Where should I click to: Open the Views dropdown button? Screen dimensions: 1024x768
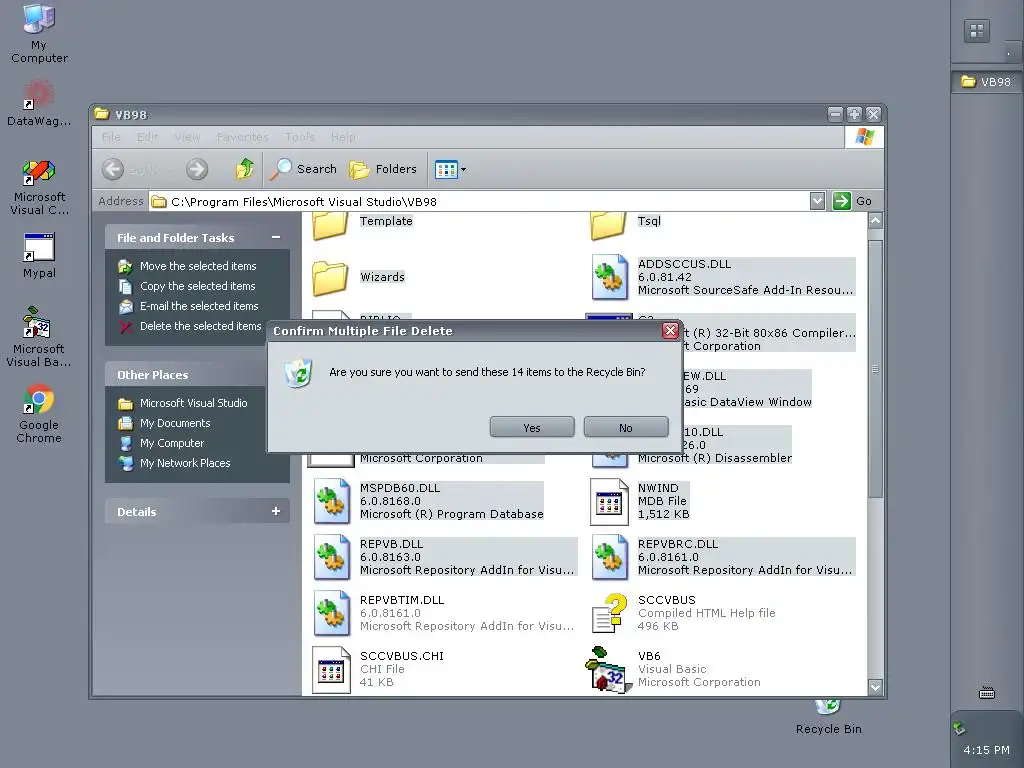pyautogui.click(x=451, y=170)
